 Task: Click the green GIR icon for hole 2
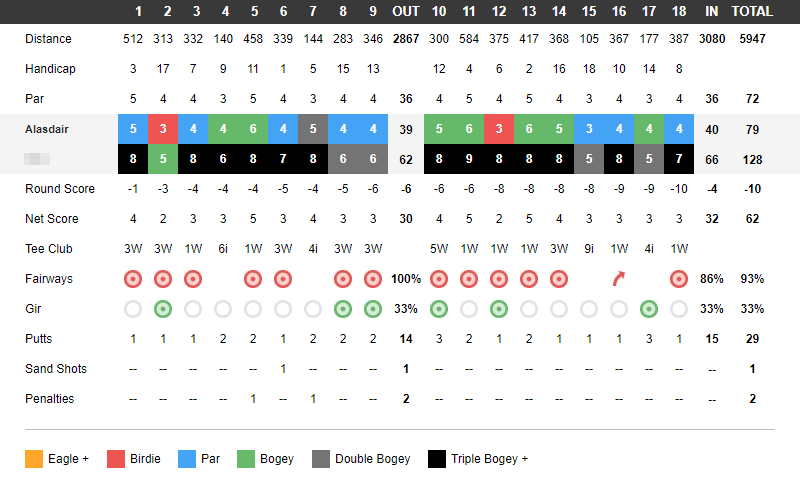pos(163,309)
